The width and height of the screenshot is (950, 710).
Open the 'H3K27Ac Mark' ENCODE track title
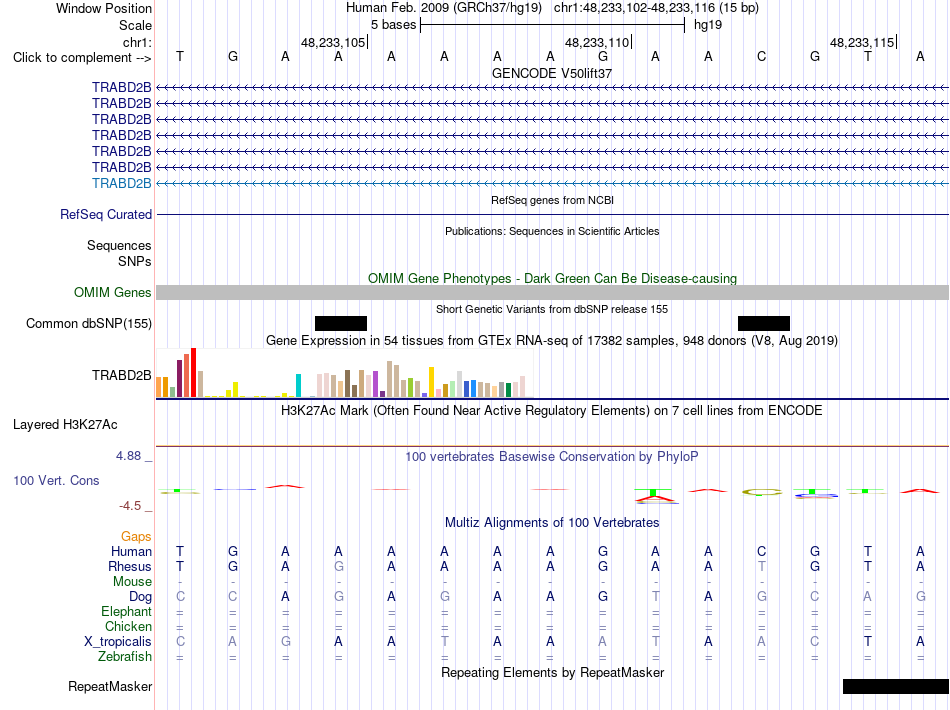click(x=552, y=411)
